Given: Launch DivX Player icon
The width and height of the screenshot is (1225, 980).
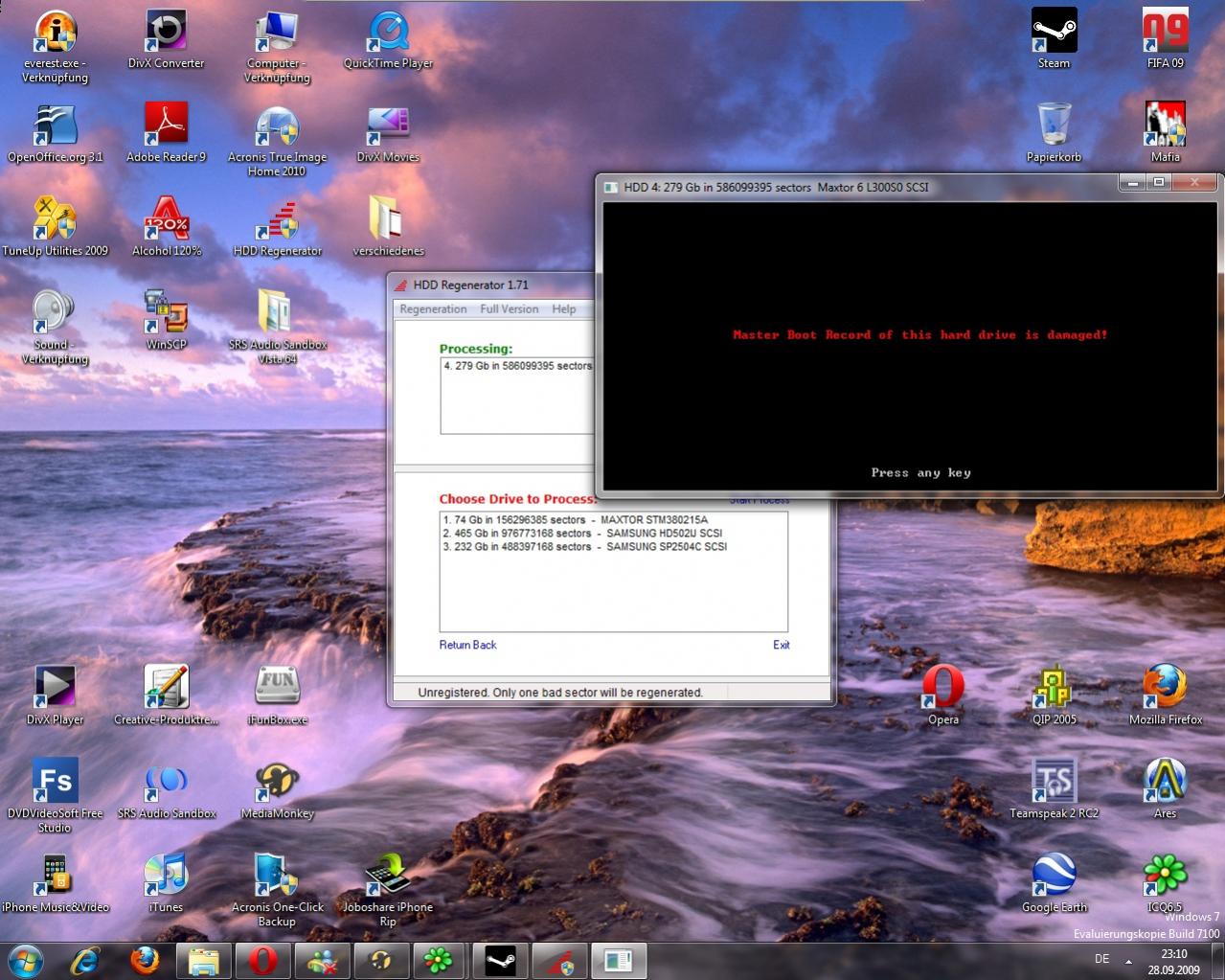Looking at the screenshot, I should (x=55, y=687).
